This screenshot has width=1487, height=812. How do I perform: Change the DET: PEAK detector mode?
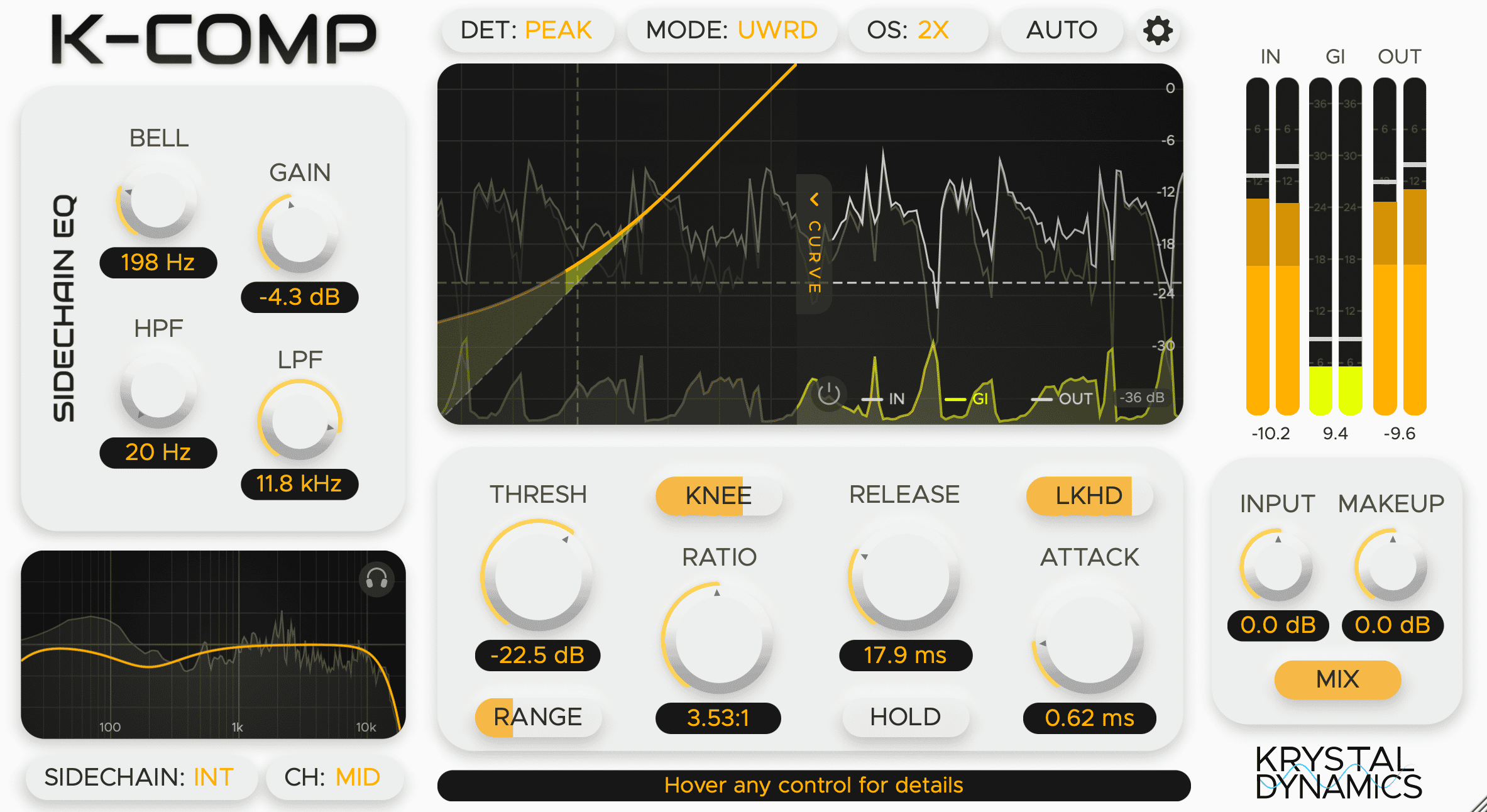[527, 30]
